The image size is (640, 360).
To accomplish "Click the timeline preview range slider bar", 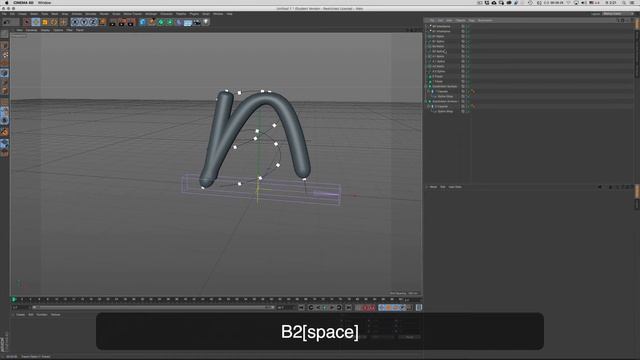I will pos(153,307).
